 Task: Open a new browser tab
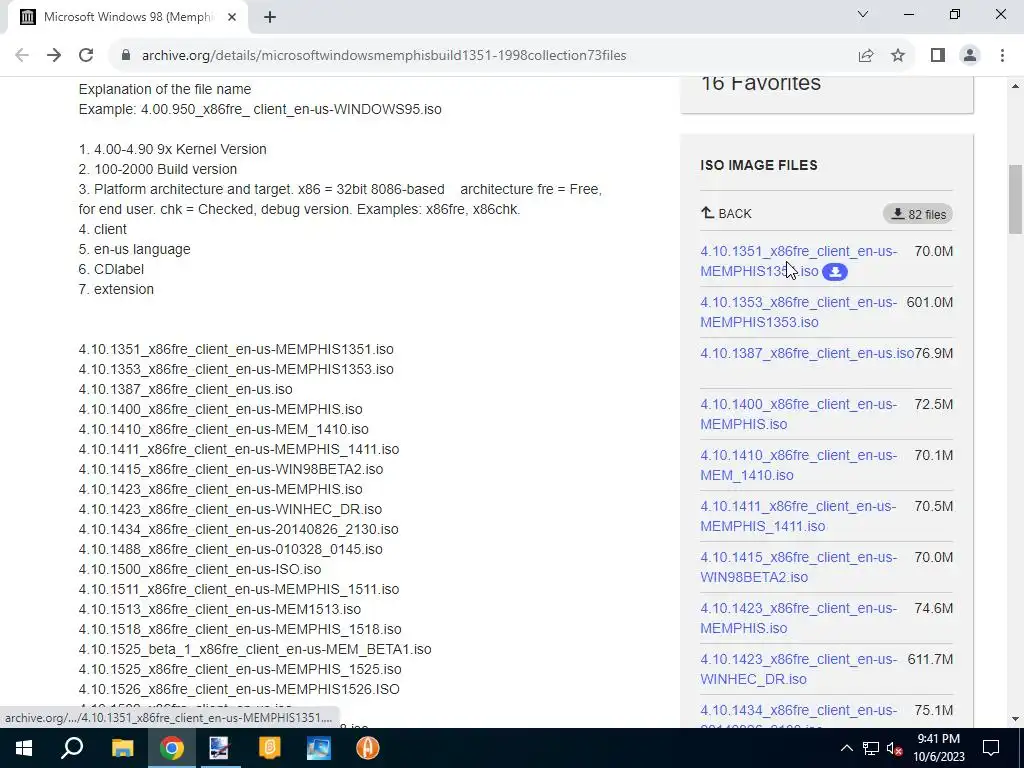click(270, 18)
